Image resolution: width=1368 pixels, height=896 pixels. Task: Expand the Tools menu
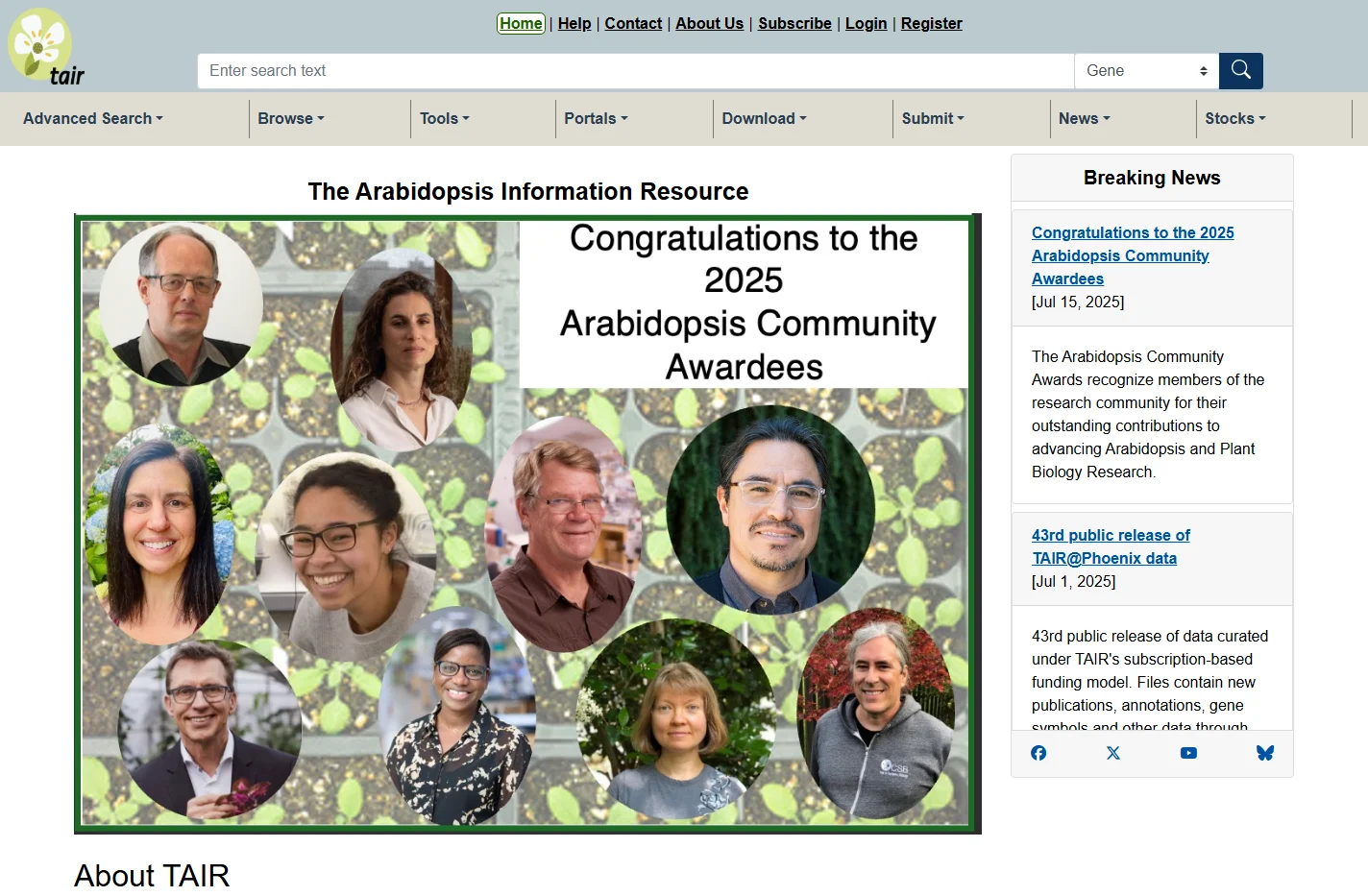(x=445, y=119)
